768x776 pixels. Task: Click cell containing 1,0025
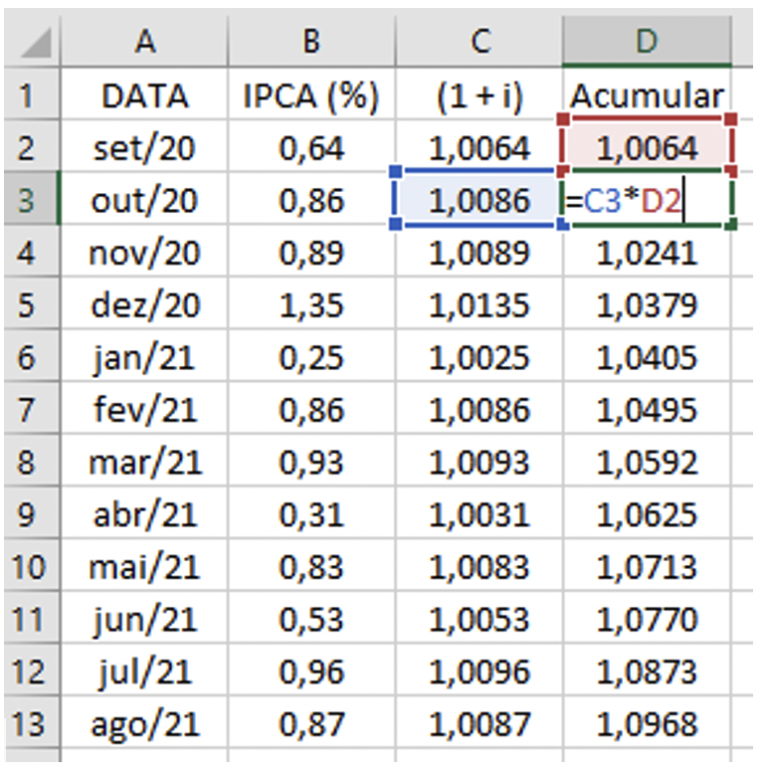(x=479, y=356)
